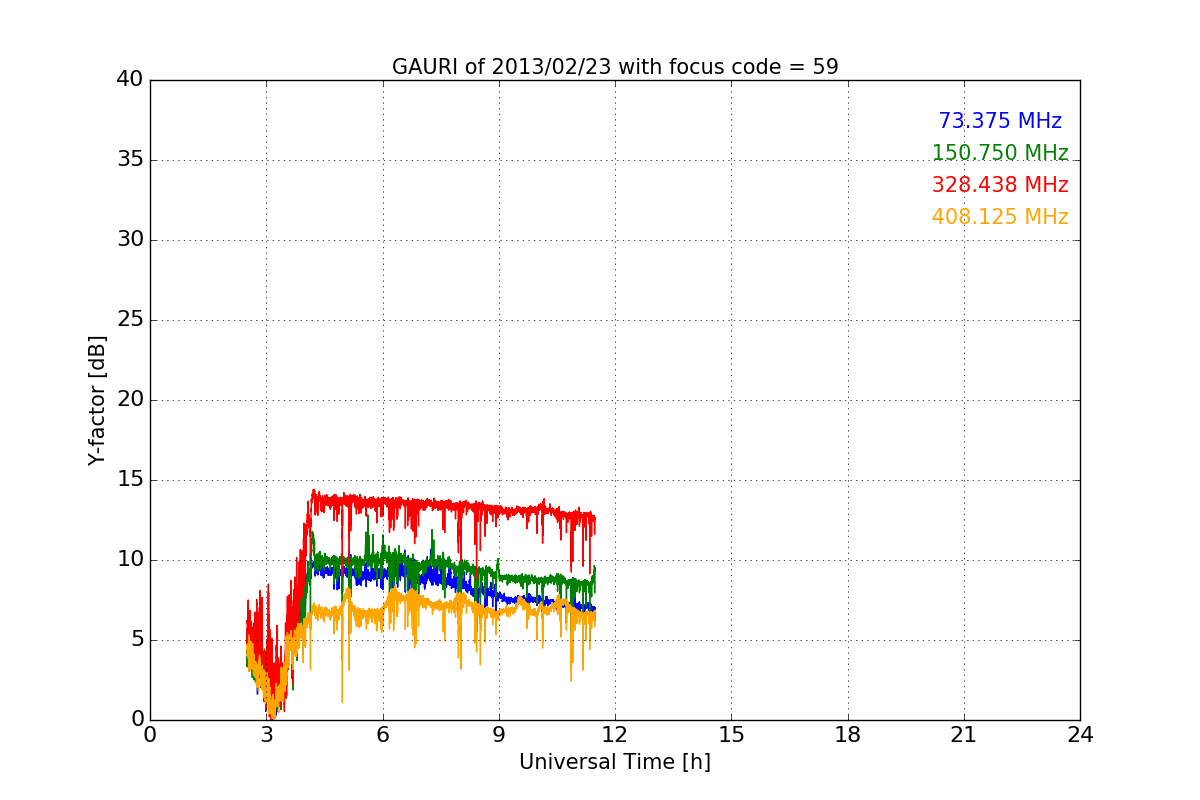Click the Universal Time [h] axis label
This screenshot has height=800, width=1200.
615,762
